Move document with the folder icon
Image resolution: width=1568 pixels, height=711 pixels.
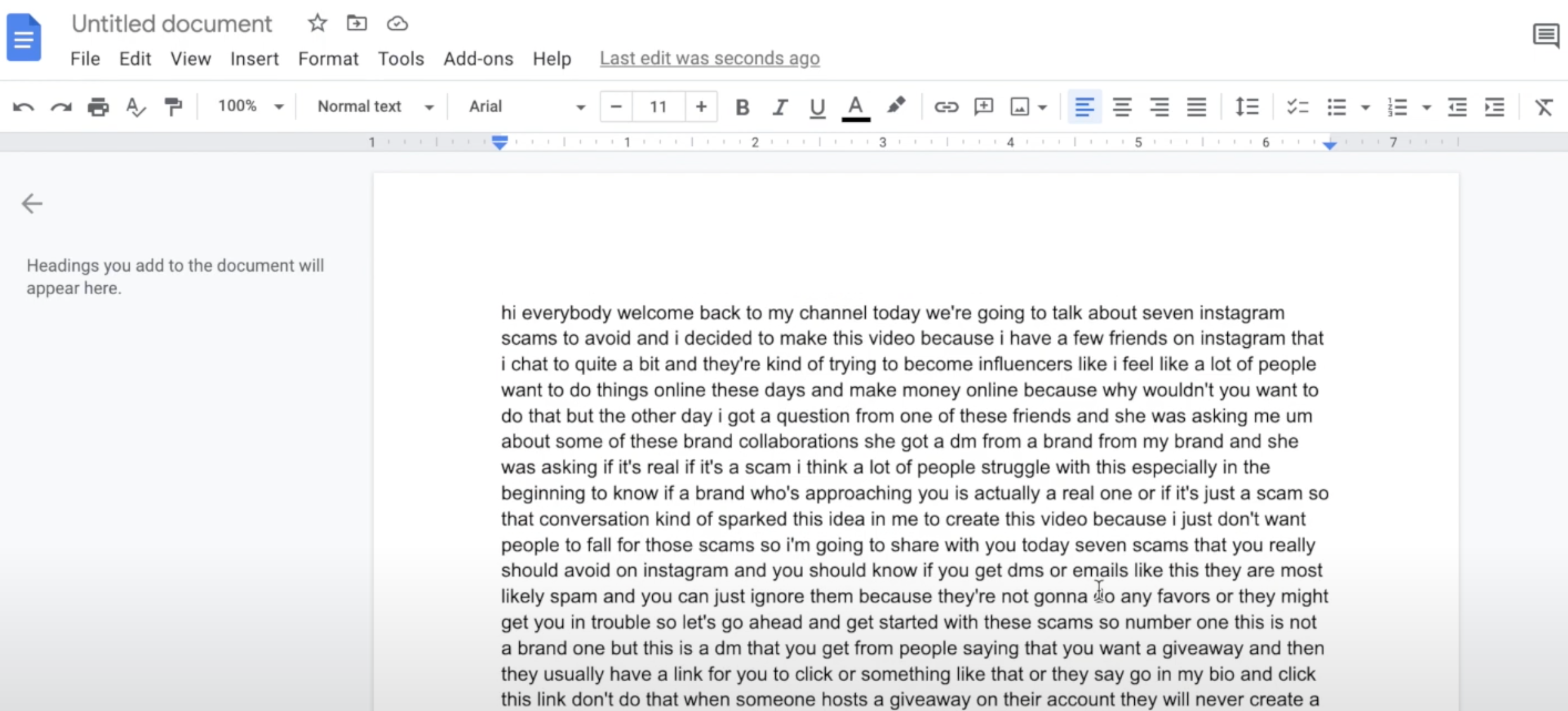pyautogui.click(x=357, y=23)
